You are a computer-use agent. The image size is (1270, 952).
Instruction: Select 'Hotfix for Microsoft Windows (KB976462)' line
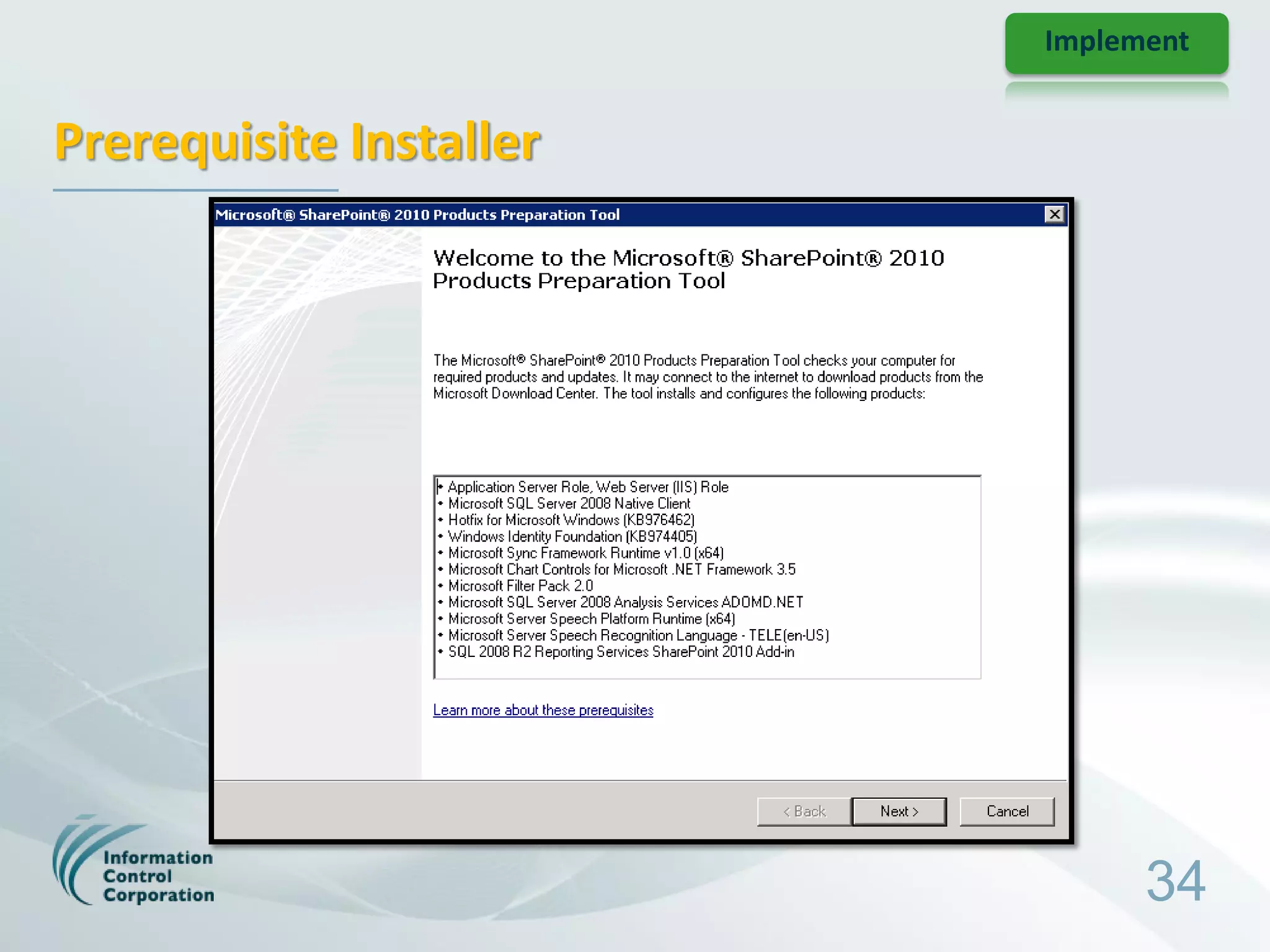tap(571, 520)
